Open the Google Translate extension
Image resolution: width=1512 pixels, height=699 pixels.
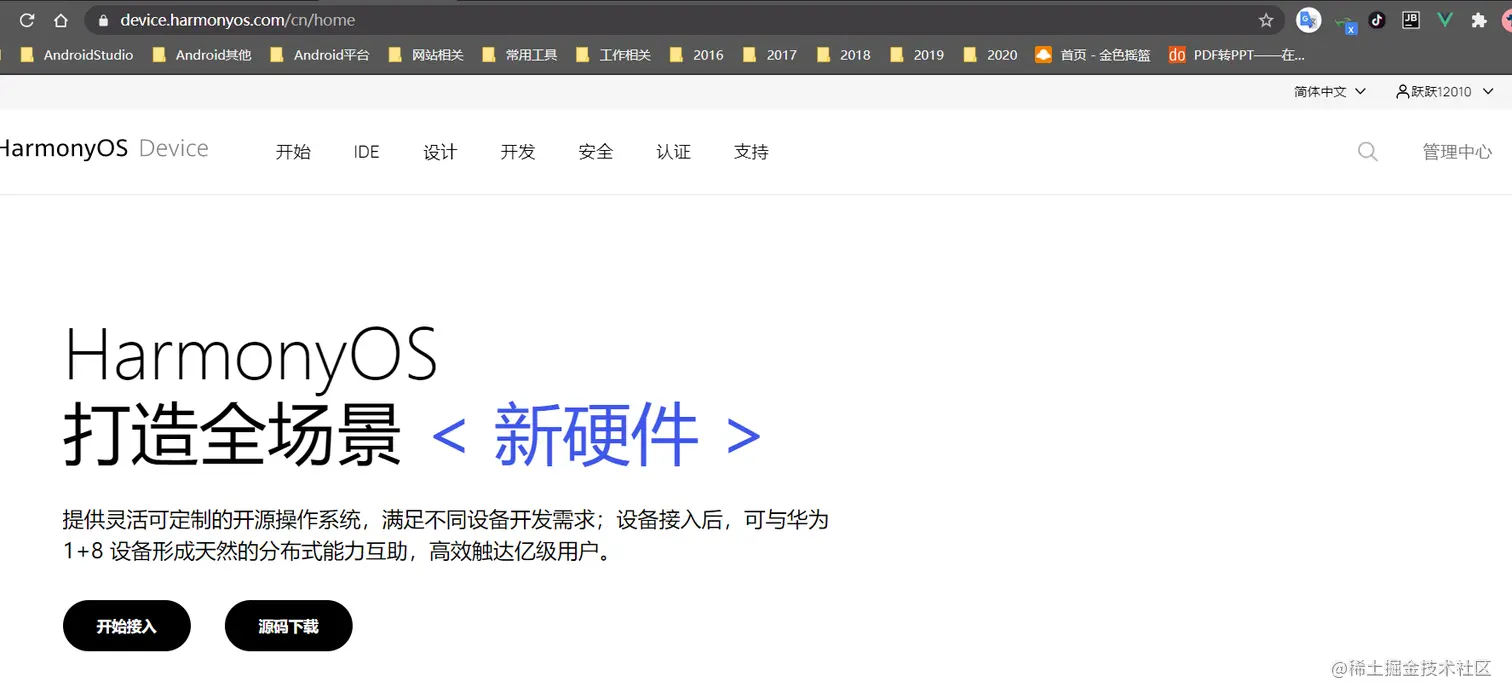coord(1308,20)
